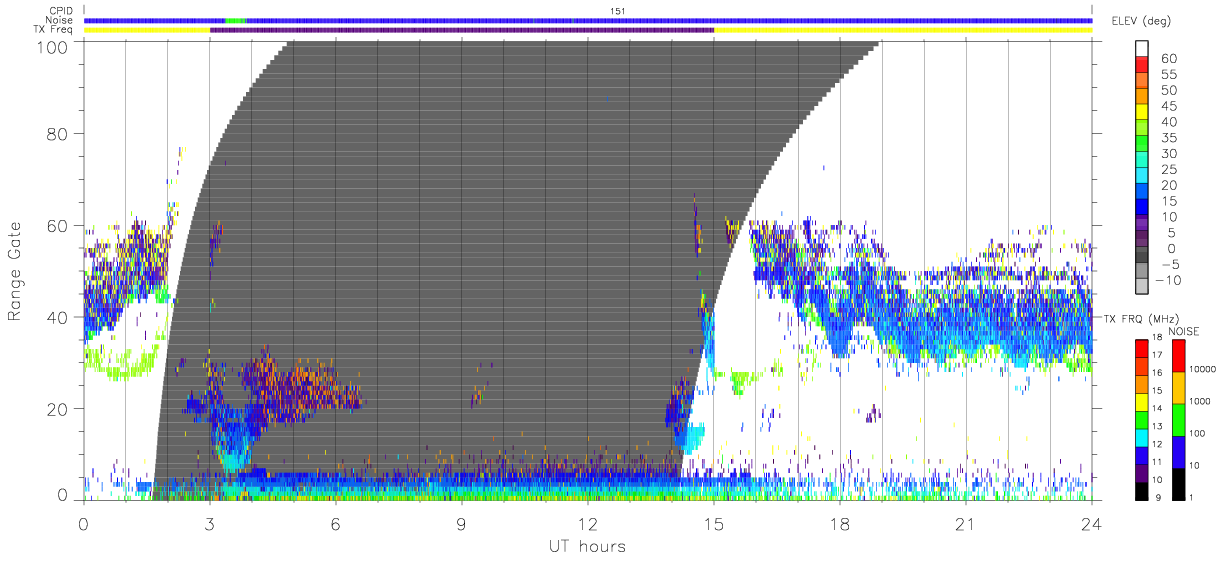1228x567 pixels.
Task: Click the UT hours axis title
Action: click(587, 547)
